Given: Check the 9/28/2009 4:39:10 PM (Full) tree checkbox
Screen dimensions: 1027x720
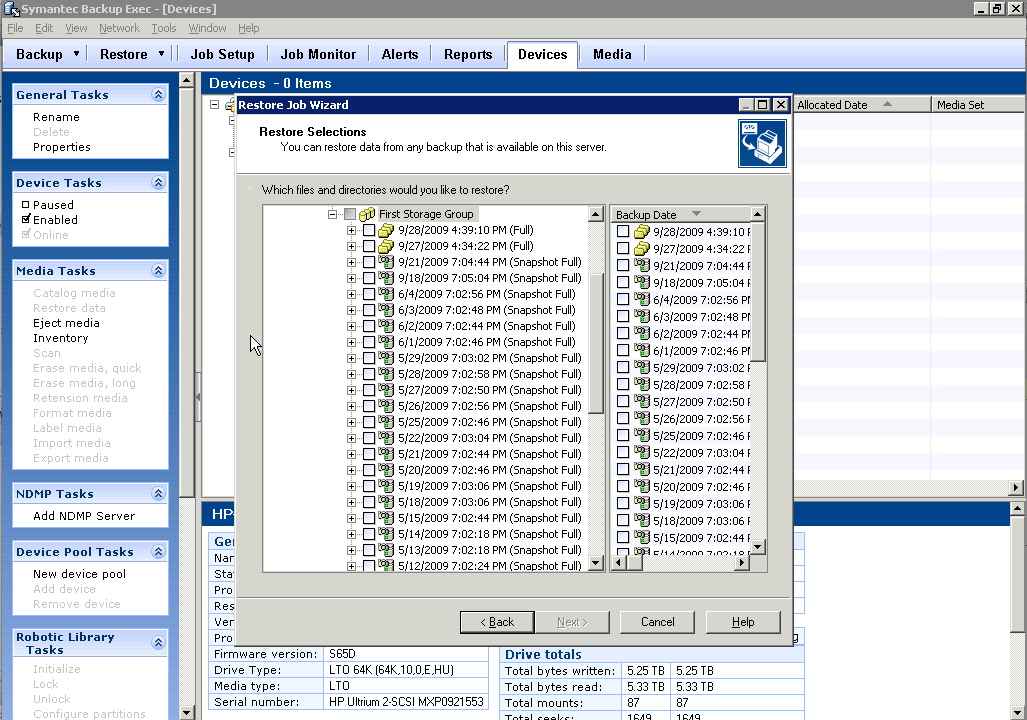Looking at the screenshot, I should coord(369,230).
